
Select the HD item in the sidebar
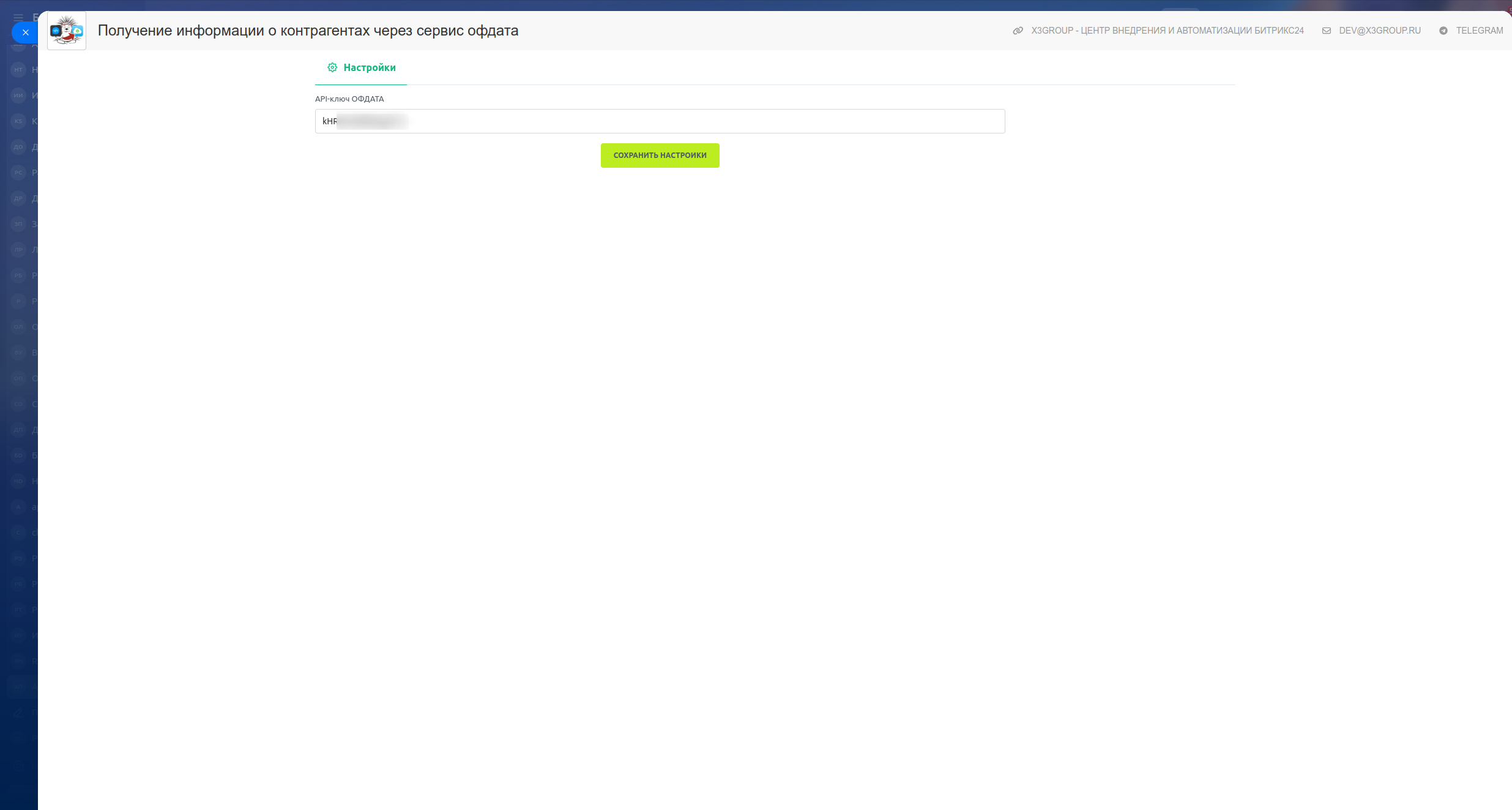coord(18,481)
